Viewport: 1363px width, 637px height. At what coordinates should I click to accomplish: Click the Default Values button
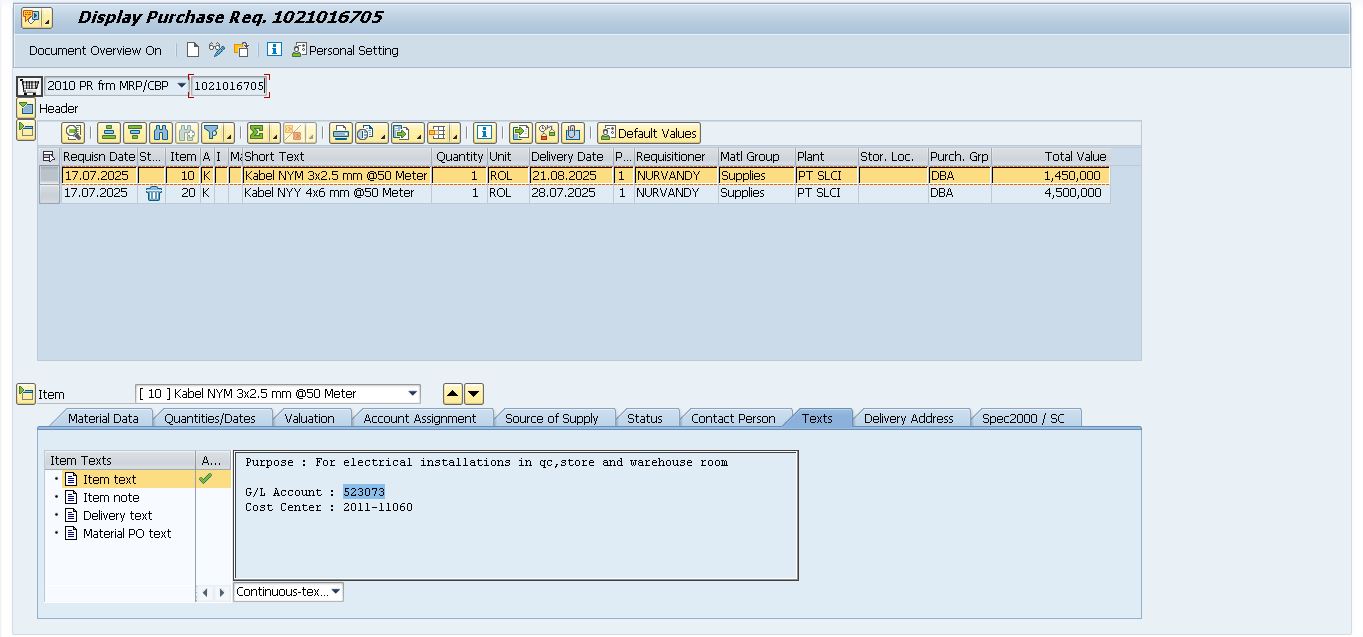coord(649,133)
